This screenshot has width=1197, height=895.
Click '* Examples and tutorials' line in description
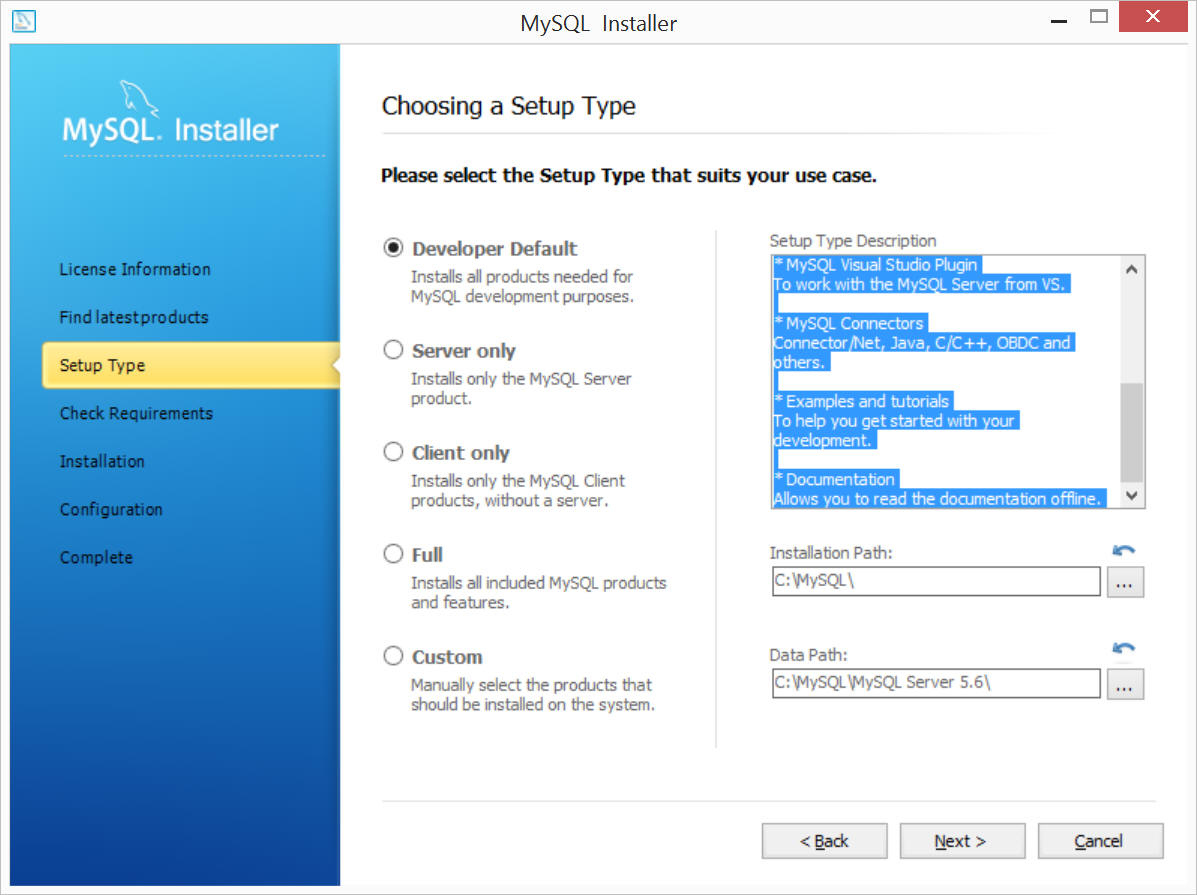tap(863, 401)
